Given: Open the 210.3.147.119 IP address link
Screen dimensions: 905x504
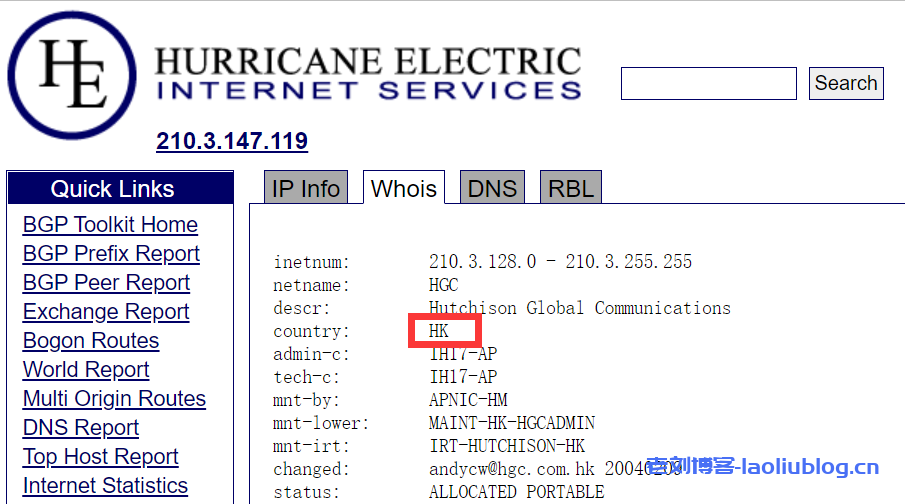Looking at the screenshot, I should (232, 142).
